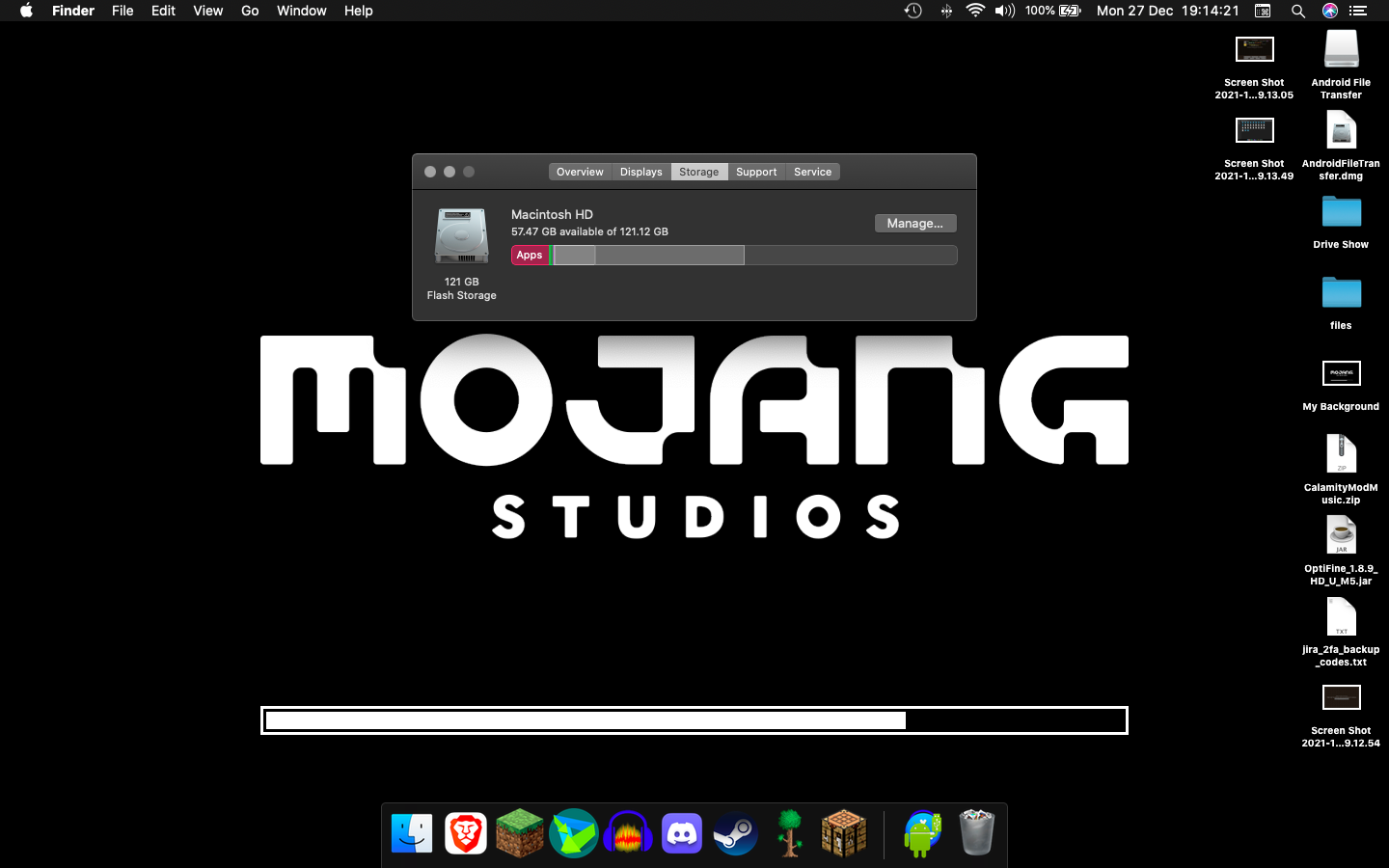Launch Audacity from the dock
Screen dimensions: 1389x868
pyautogui.click(x=628, y=833)
